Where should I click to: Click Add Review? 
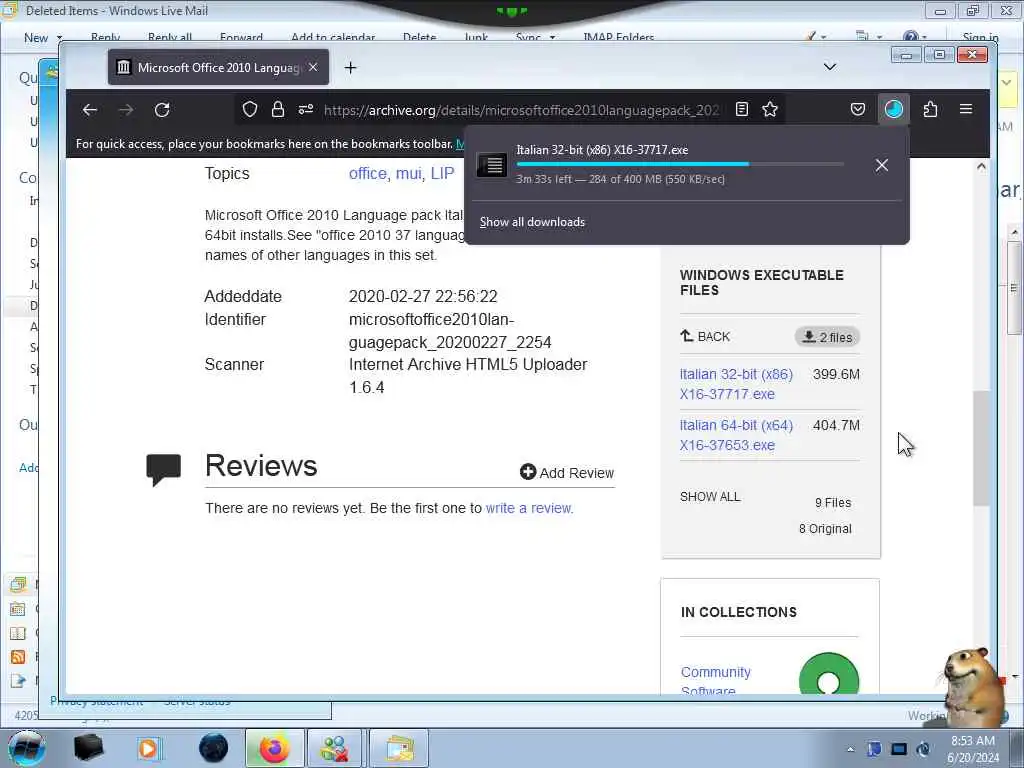click(567, 472)
